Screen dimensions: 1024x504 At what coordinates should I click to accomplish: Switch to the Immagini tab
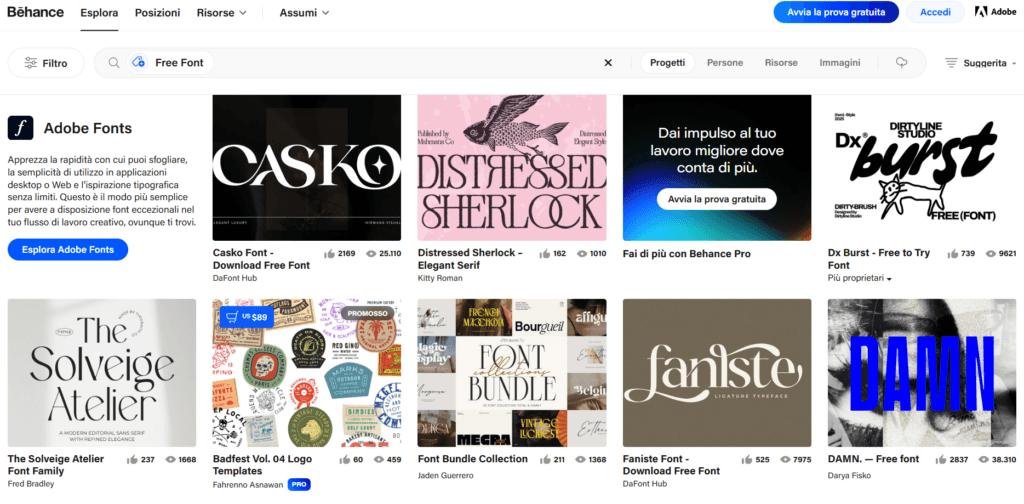pyautogui.click(x=840, y=63)
